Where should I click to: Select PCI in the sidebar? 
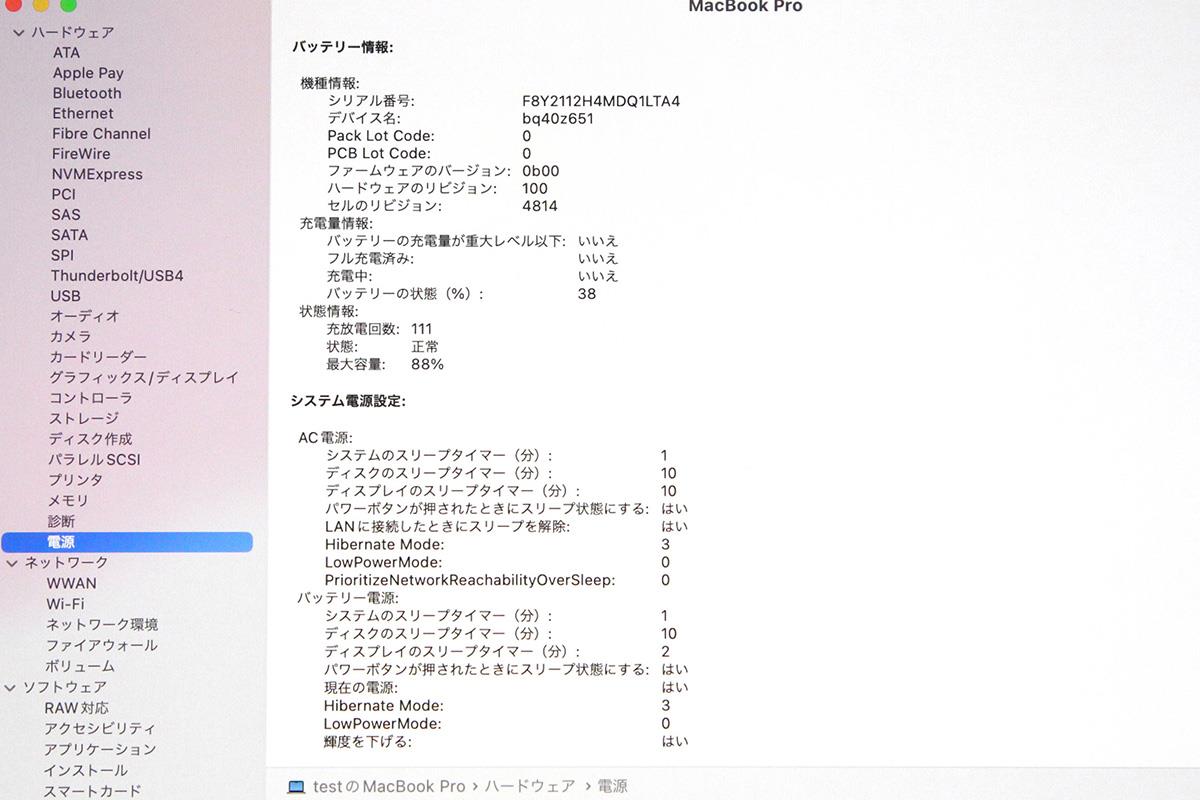(63, 194)
